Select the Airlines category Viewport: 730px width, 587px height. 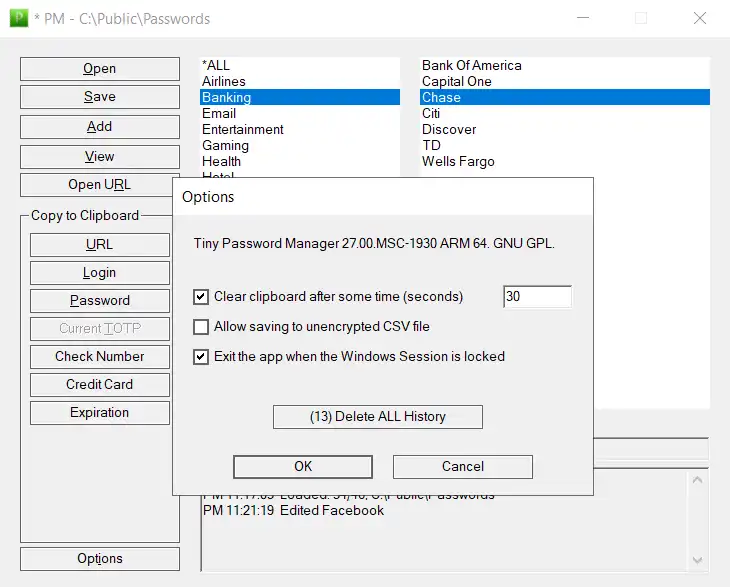300,81
